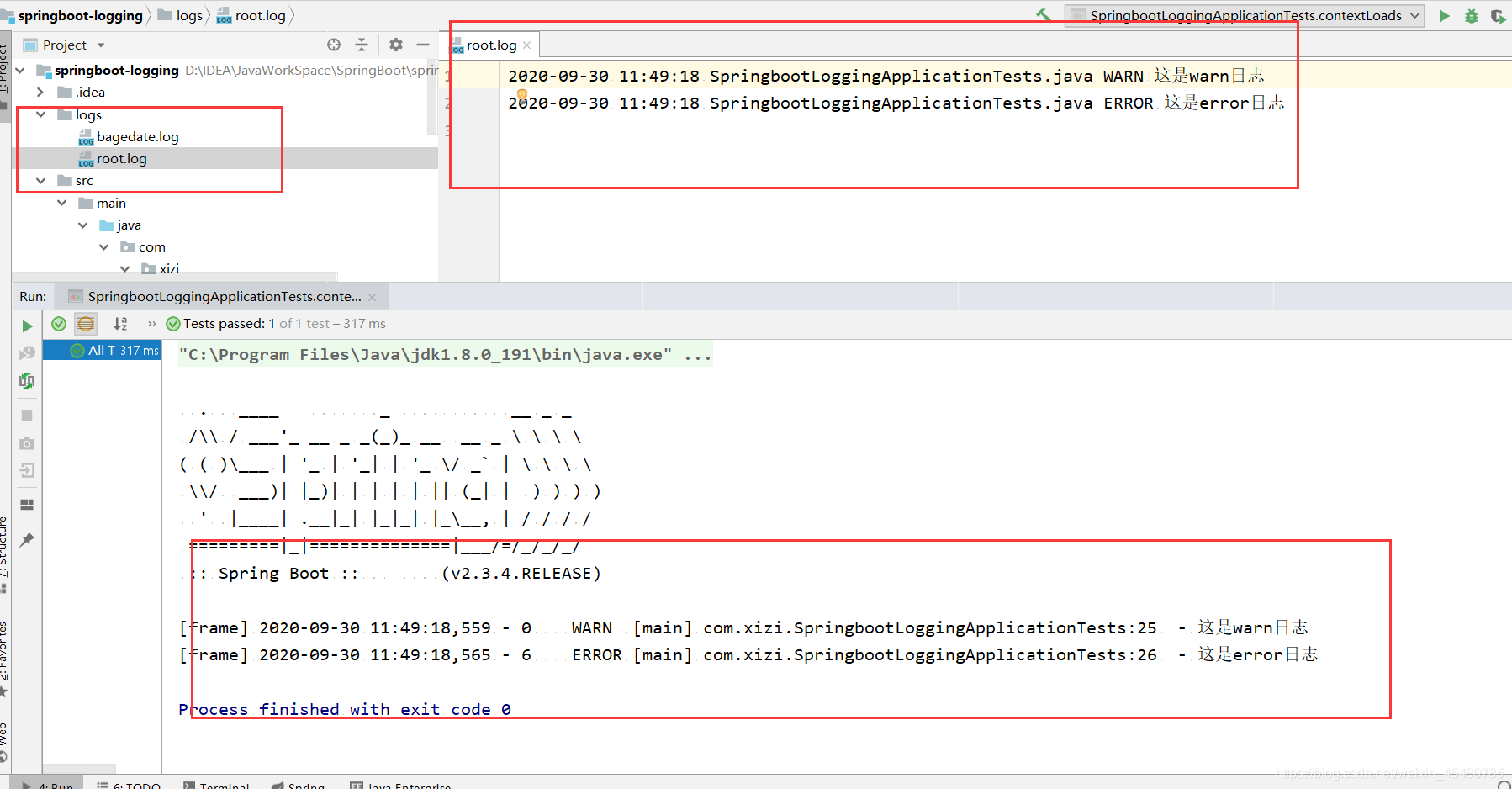1512x789 pixels.
Task: Toggle Sort Alphabetically in test runner
Action: pos(120,324)
